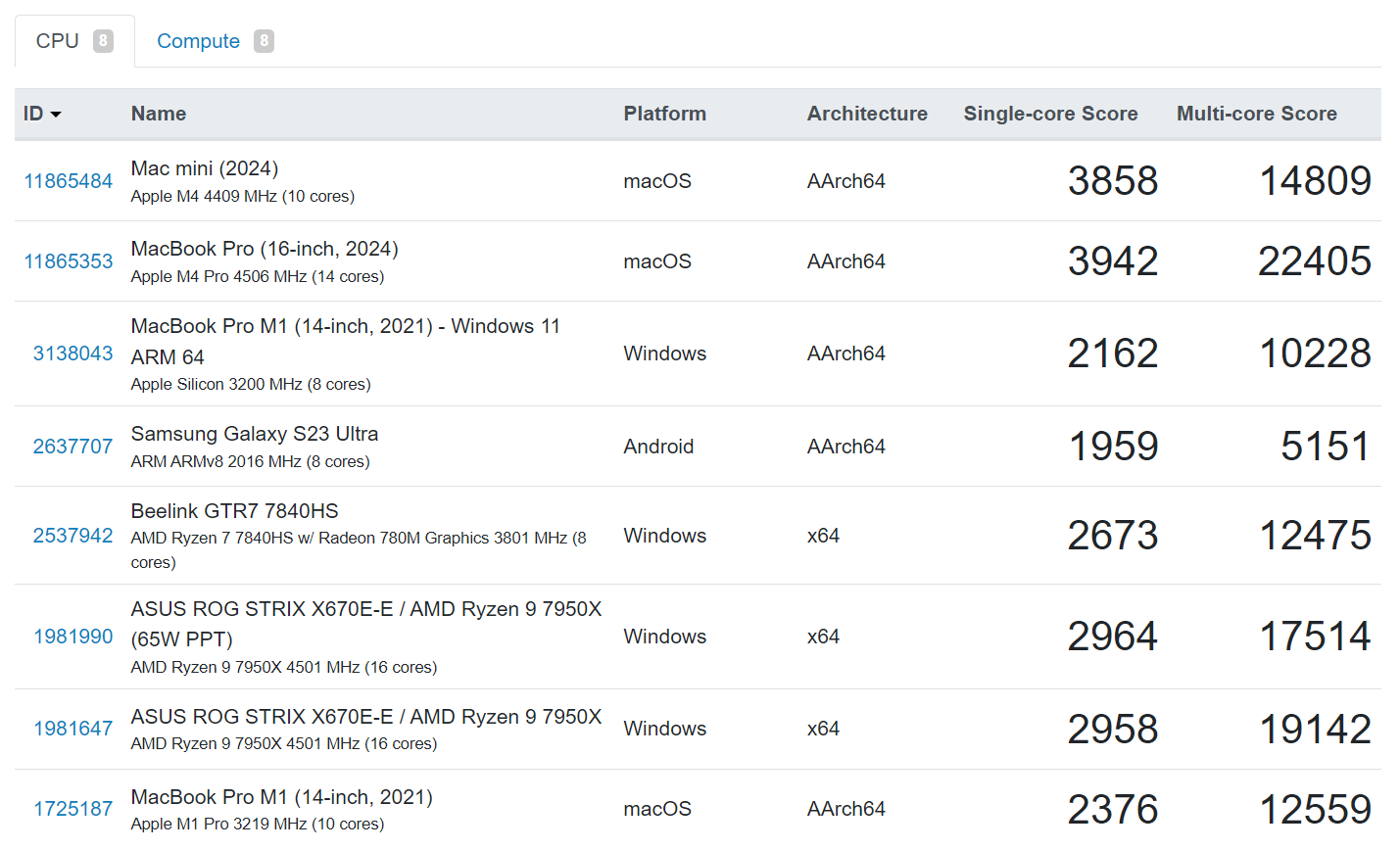Image resolution: width=1400 pixels, height=850 pixels.
Task: Click the multi-core score 12475
Action: [x=1315, y=536]
